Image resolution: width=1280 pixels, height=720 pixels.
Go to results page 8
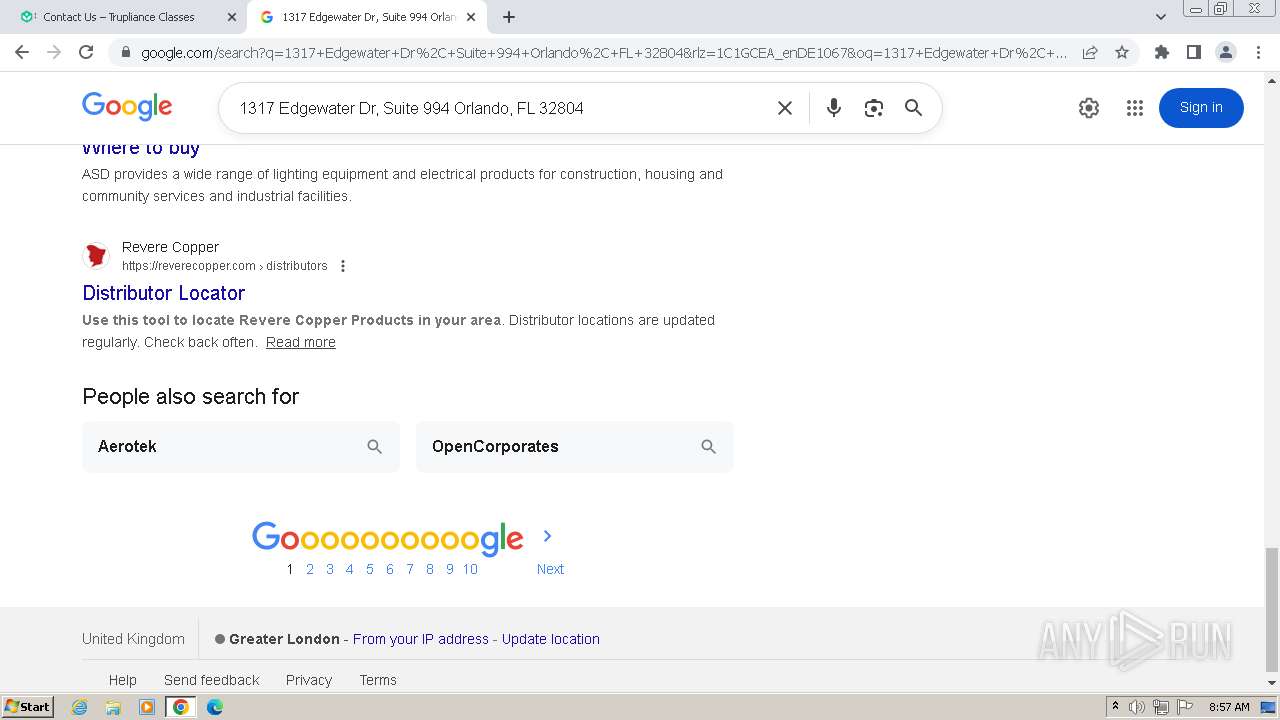[x=430, y=569]
